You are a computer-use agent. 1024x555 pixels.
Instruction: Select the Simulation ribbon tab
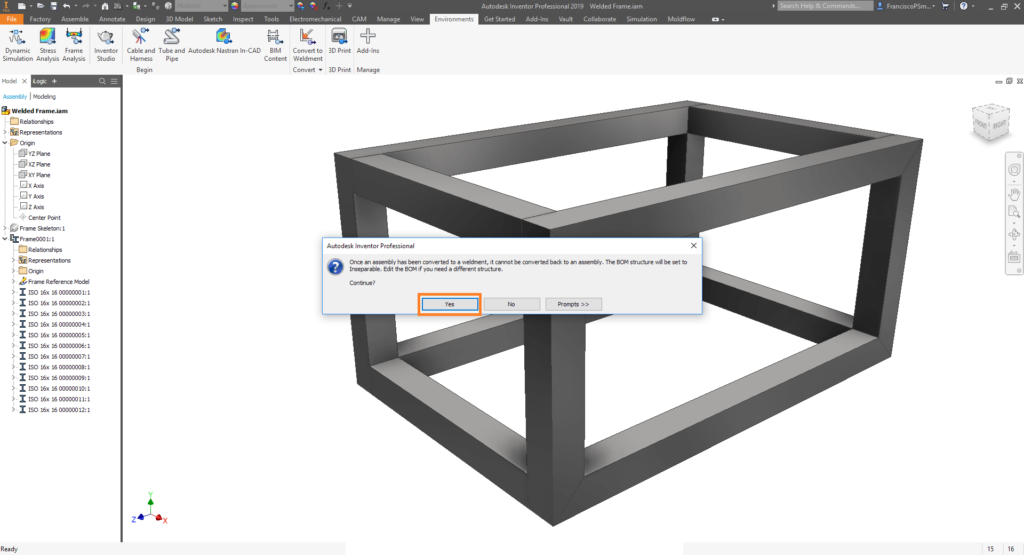pyautogui.click(x=641, y=19)
